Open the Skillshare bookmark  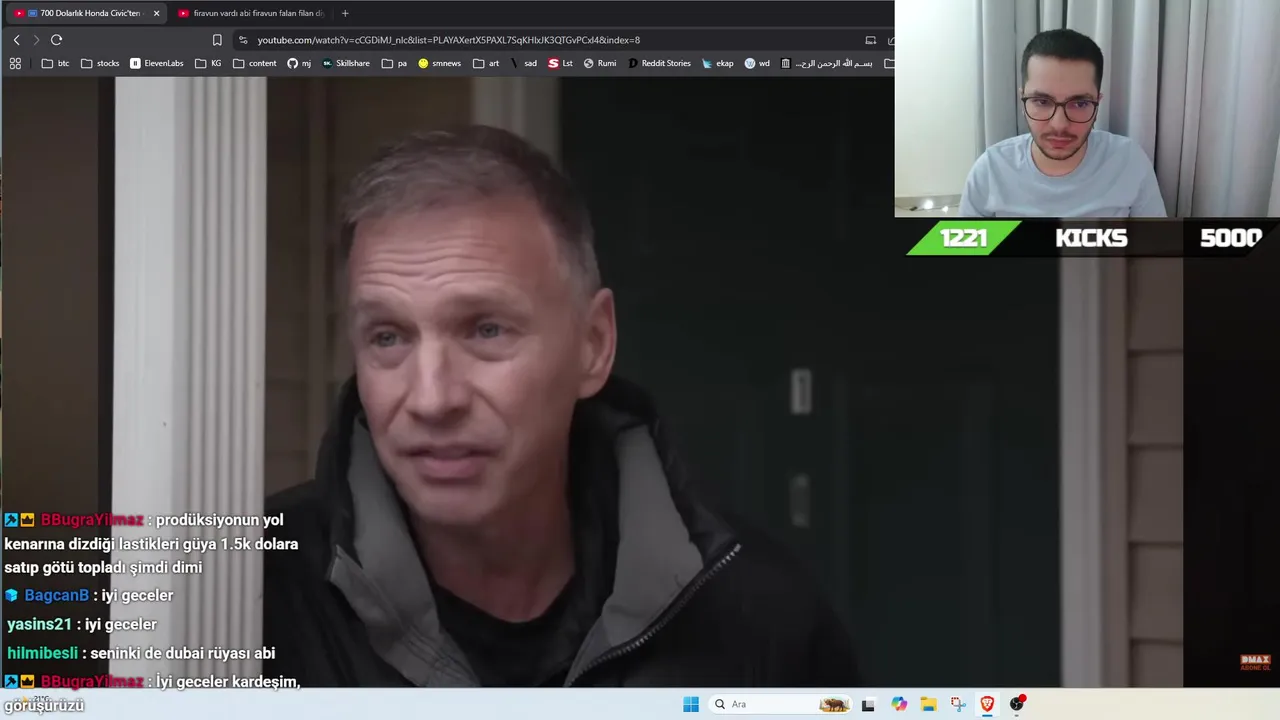click(x=345, y=63)
